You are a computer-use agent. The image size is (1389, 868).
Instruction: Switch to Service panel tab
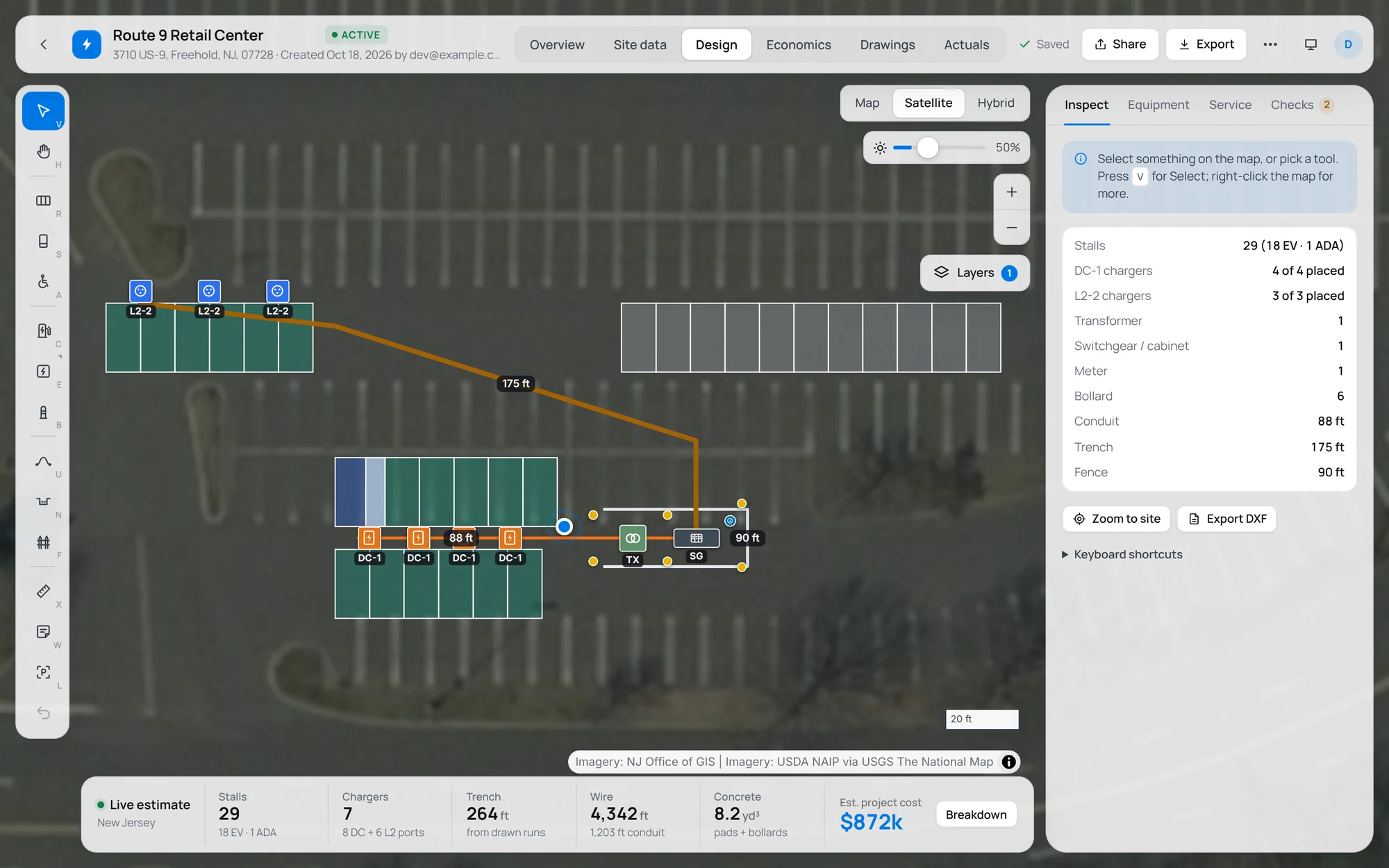pyautogui.click(x=1230, y=105)
